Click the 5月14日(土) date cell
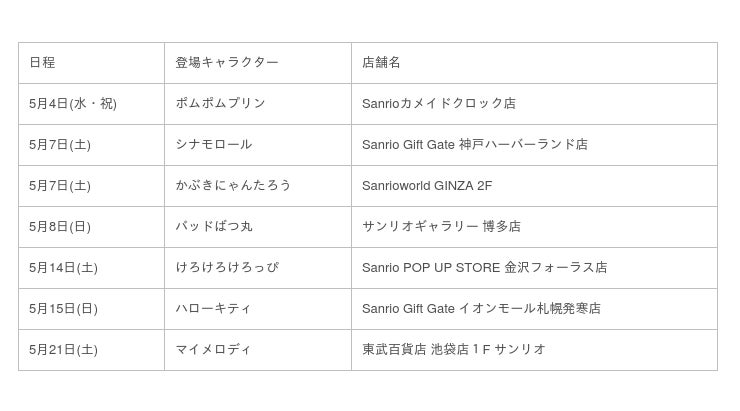Viewport: 740px width, 411px height. pos(63,267)
